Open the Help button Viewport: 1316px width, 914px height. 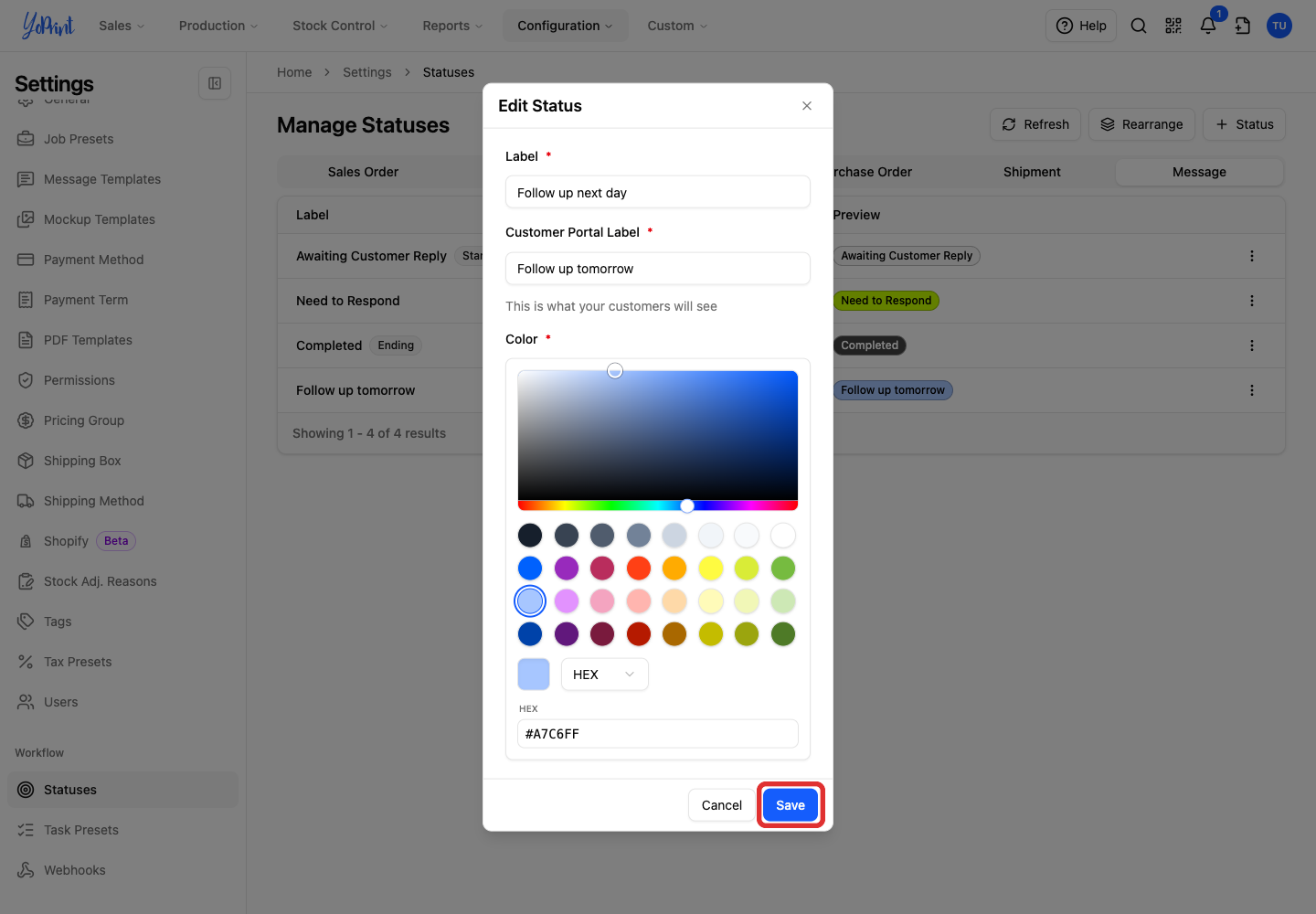(x=1081, y=26)
